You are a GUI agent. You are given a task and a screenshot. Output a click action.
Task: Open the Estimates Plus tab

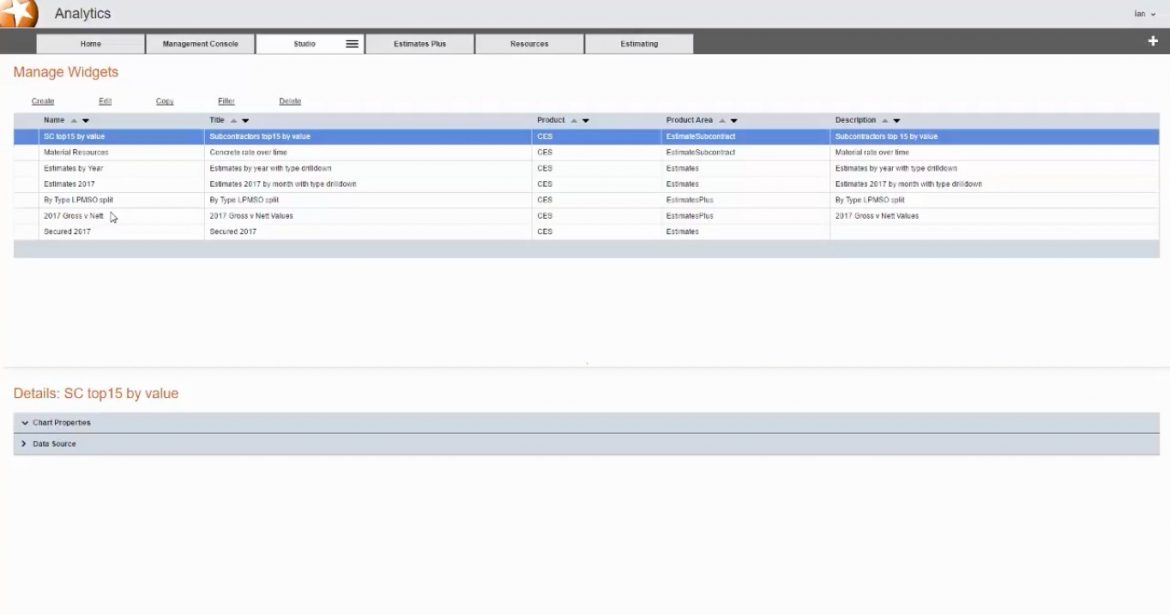[x=420, y=43]
